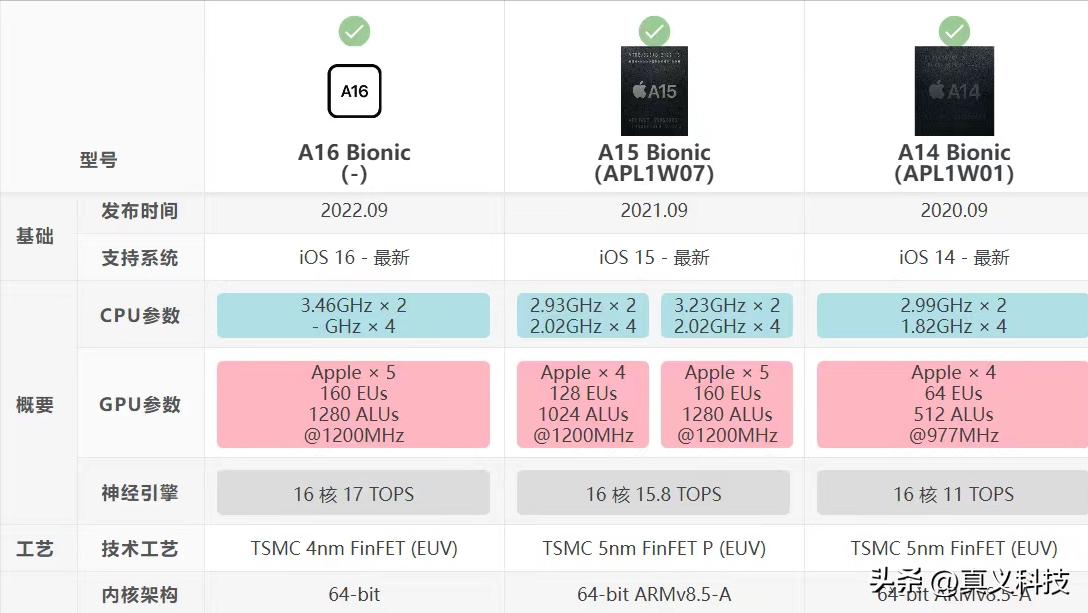Click the 基础 category label
Image resolution: width=1088 pixels, height=613 pixels.
click(35, 237)
